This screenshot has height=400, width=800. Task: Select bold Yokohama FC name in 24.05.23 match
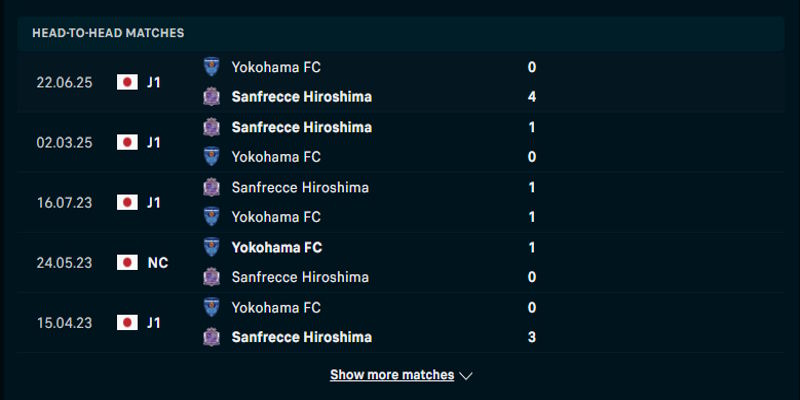pyautogui.click(x=276, y=247)
